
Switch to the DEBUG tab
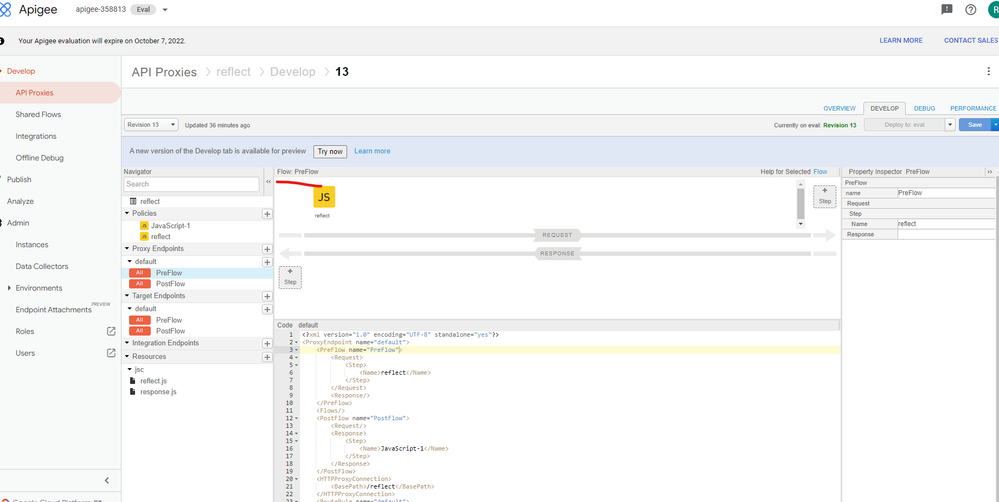pyautogui.click(x=924, y=108)
